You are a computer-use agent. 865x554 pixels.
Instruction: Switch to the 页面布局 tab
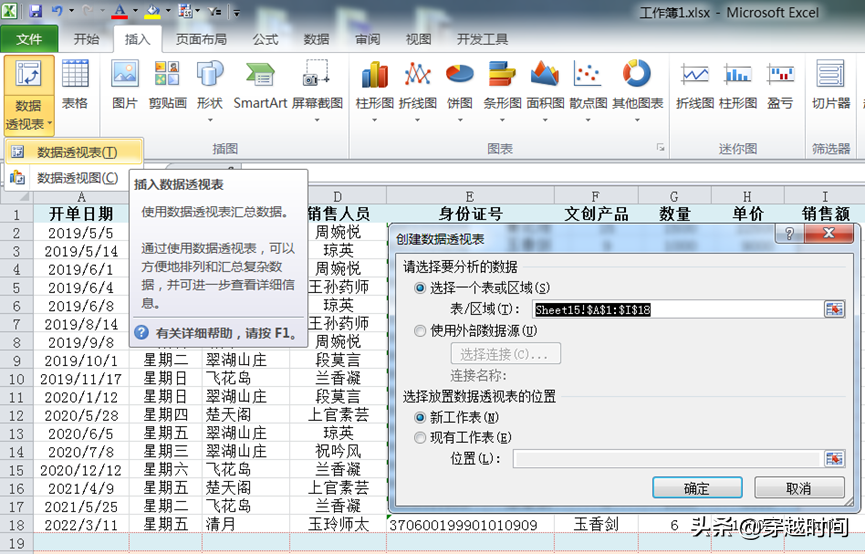coord(201,39)
